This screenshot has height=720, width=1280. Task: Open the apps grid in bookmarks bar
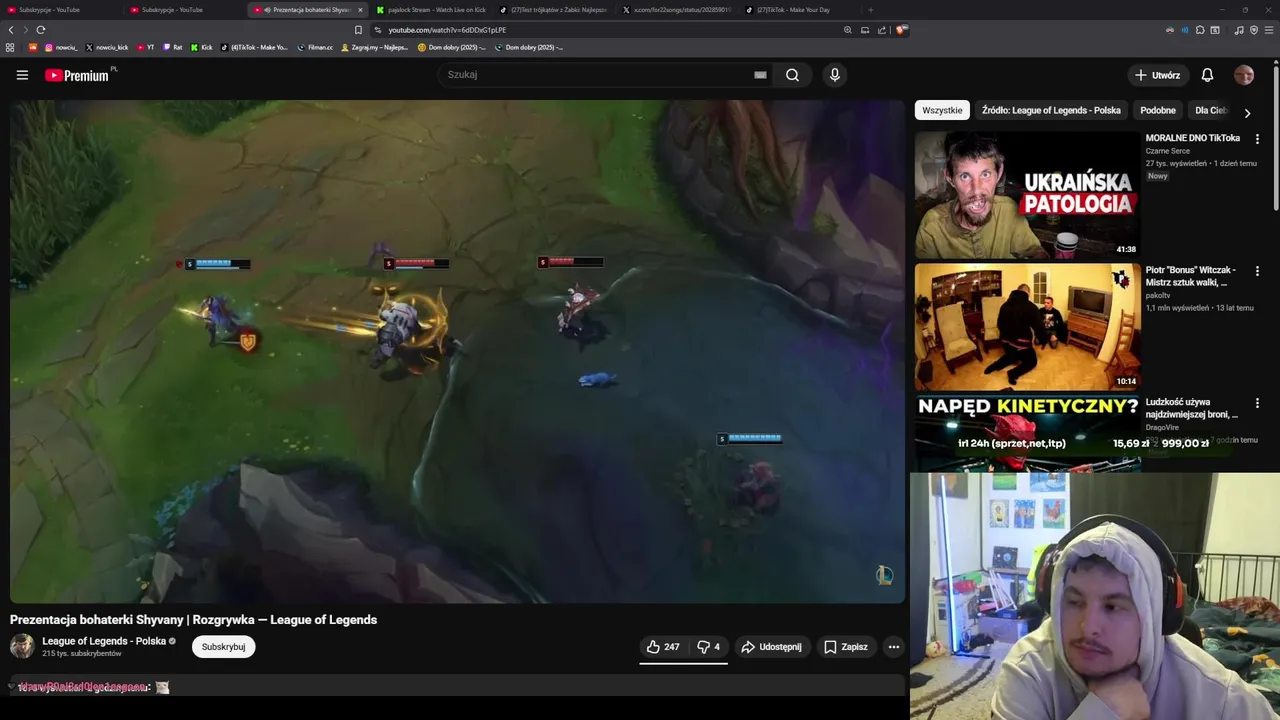(10, 47)
